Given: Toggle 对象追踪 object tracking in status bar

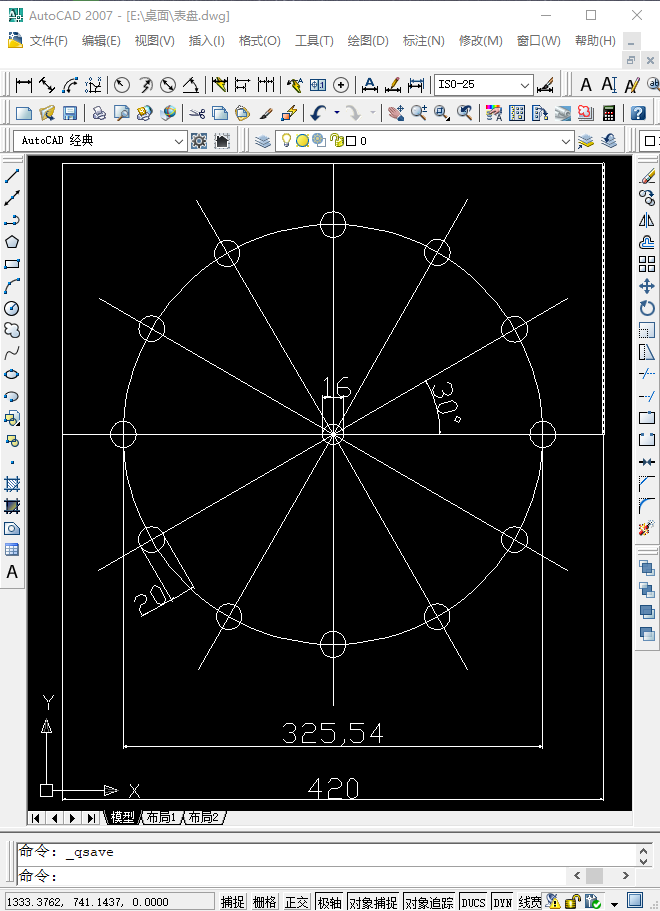Looking at the screenshot, I should (x=429, y=902).
